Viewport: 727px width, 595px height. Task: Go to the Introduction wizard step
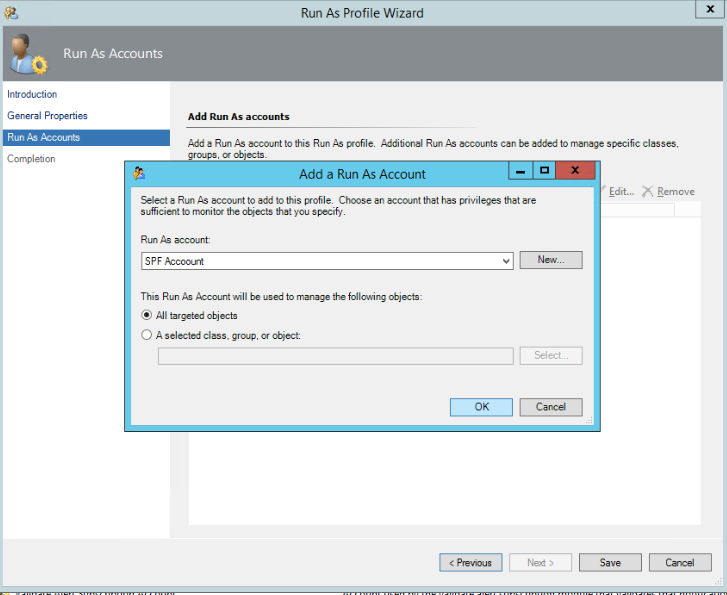point(32,94)
